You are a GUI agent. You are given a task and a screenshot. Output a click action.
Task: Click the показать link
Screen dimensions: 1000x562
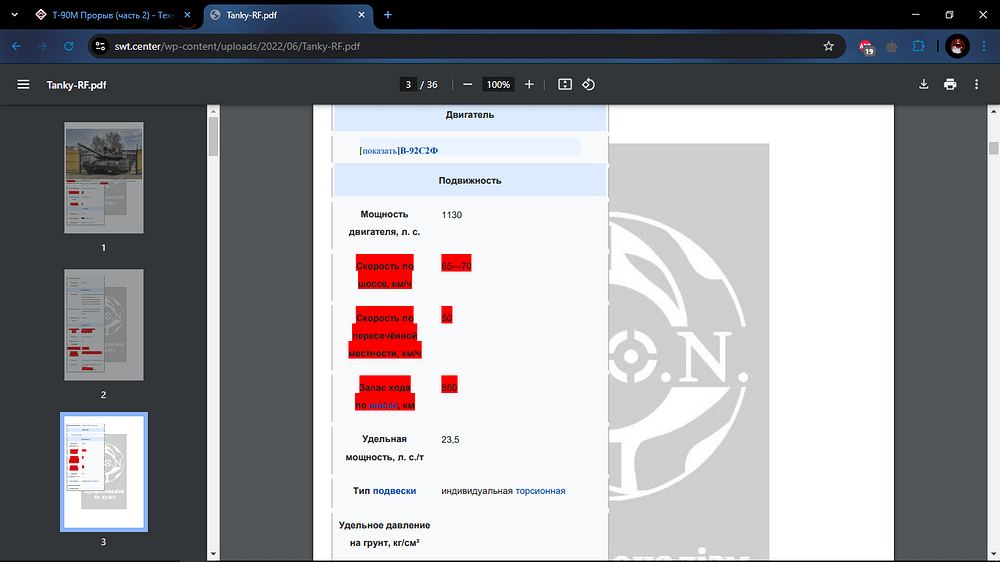379,151
